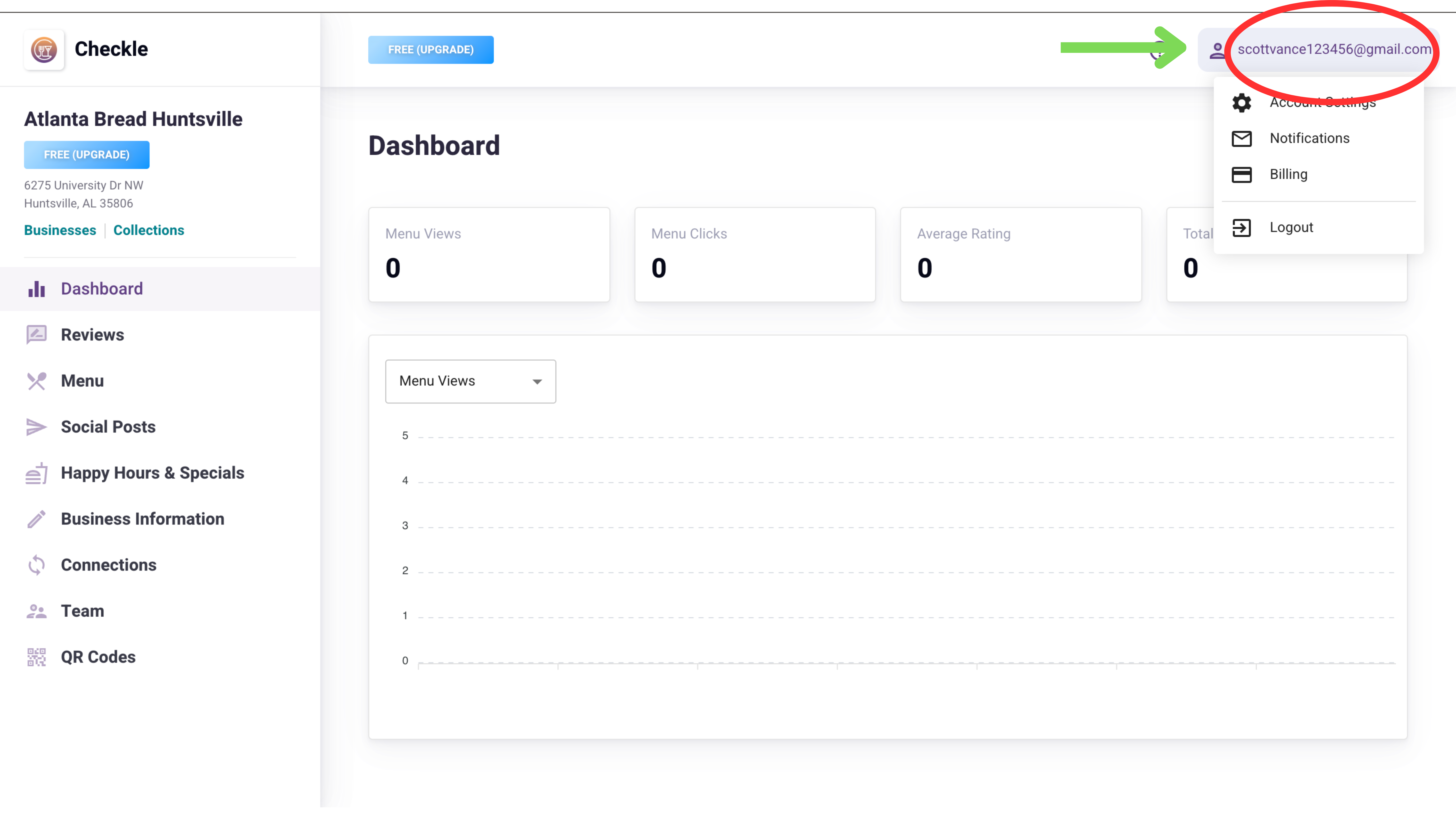
Task: Open Connections in the sidebar
Action: pos(160,565)
